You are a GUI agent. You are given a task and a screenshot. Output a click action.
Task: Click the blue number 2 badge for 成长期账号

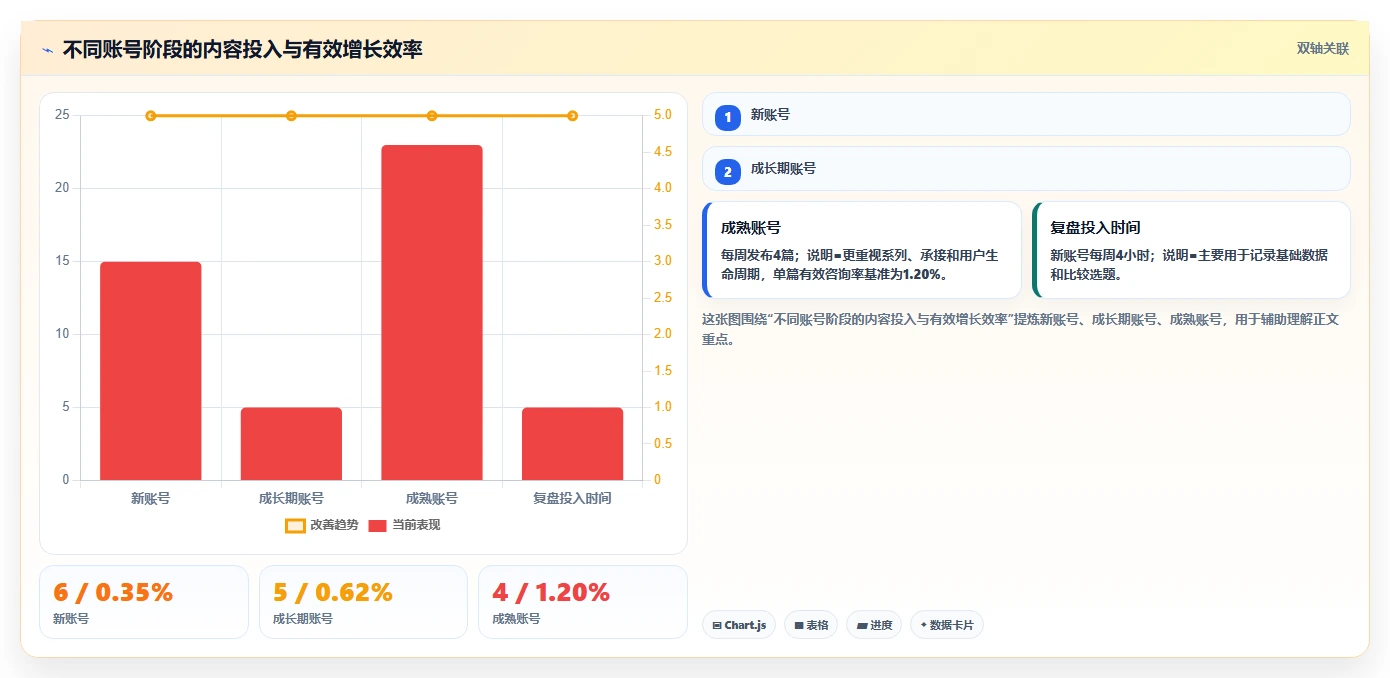(728, 171)
